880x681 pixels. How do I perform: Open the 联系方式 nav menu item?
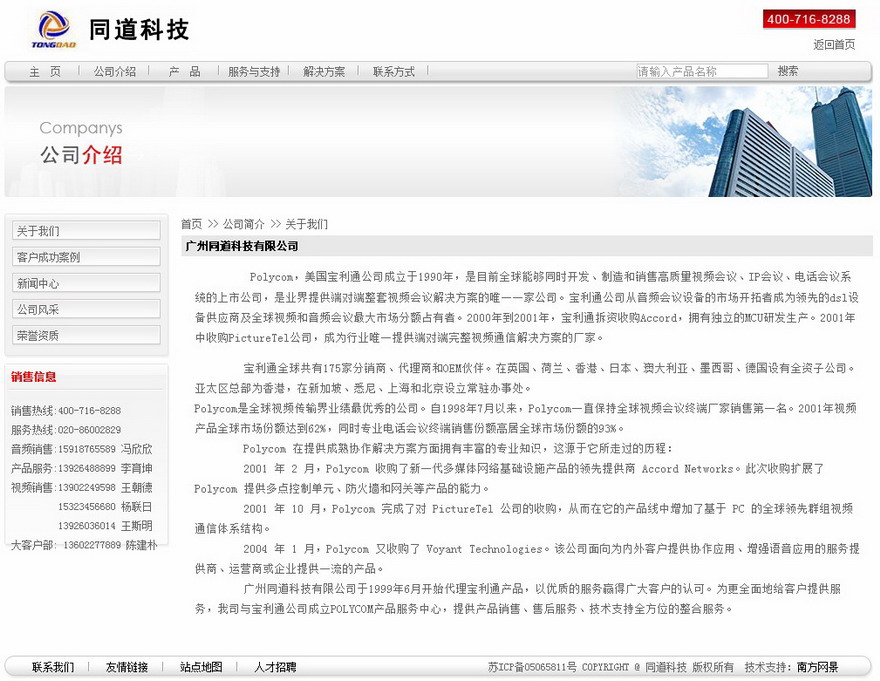[393, 71]
